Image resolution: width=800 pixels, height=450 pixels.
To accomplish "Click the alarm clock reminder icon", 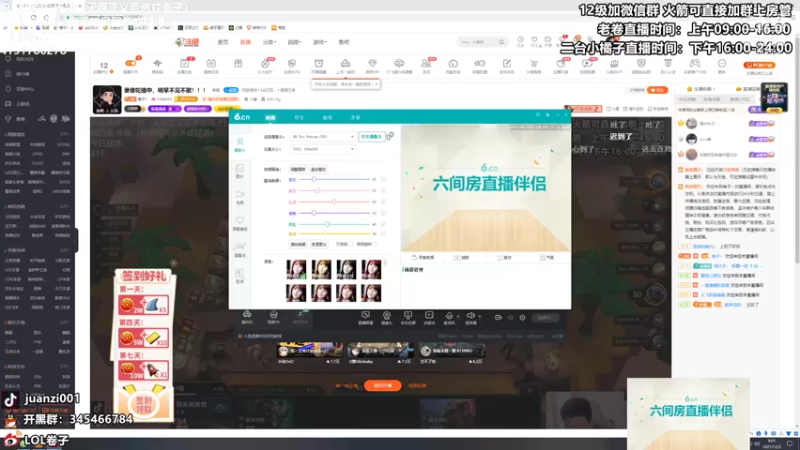I will point(318,65).
